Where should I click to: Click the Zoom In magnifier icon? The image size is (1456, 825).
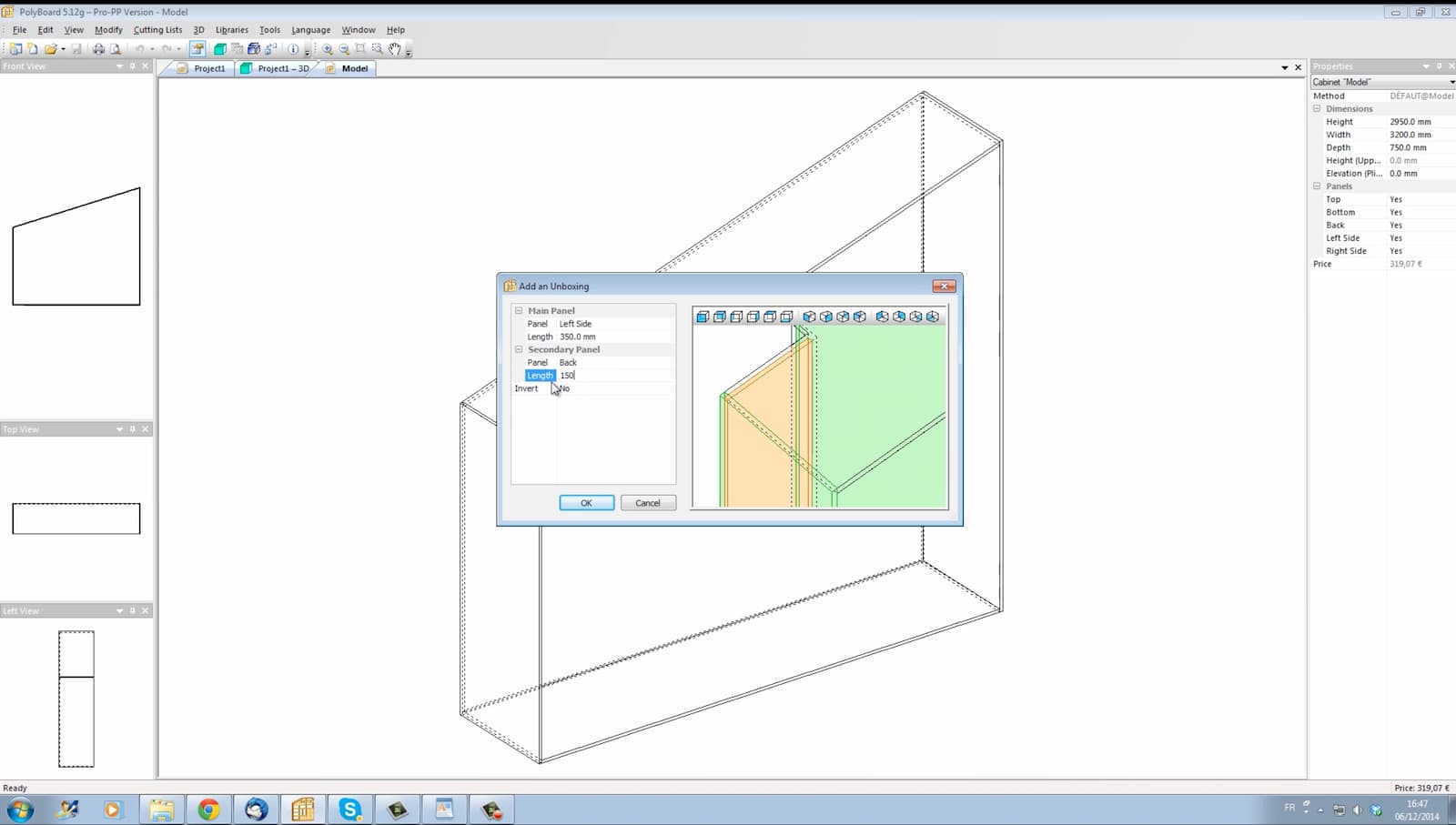tap(328, 49)
